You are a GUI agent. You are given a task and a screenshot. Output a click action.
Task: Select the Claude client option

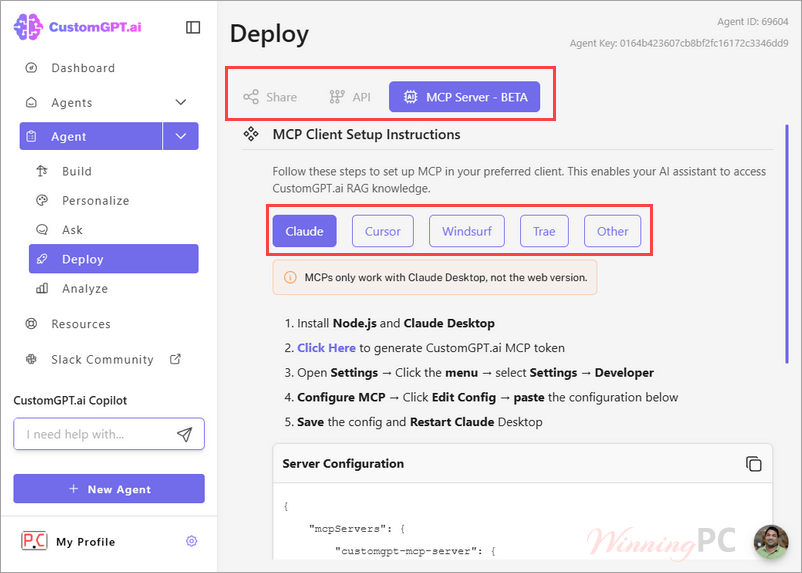tap(304, 231)
